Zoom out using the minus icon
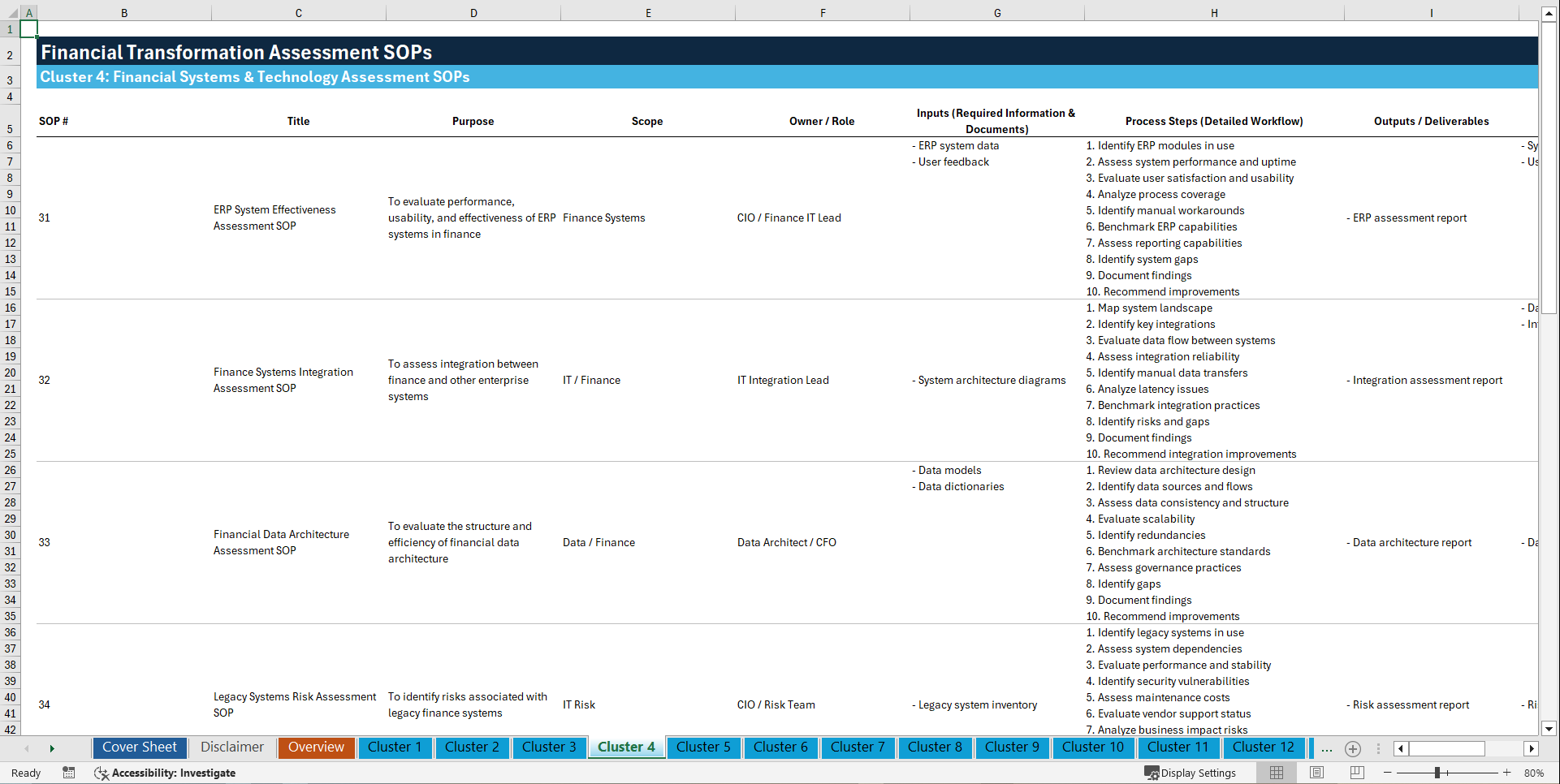The width and height of the screenshot is (1560, 784). click(1388, 773)
